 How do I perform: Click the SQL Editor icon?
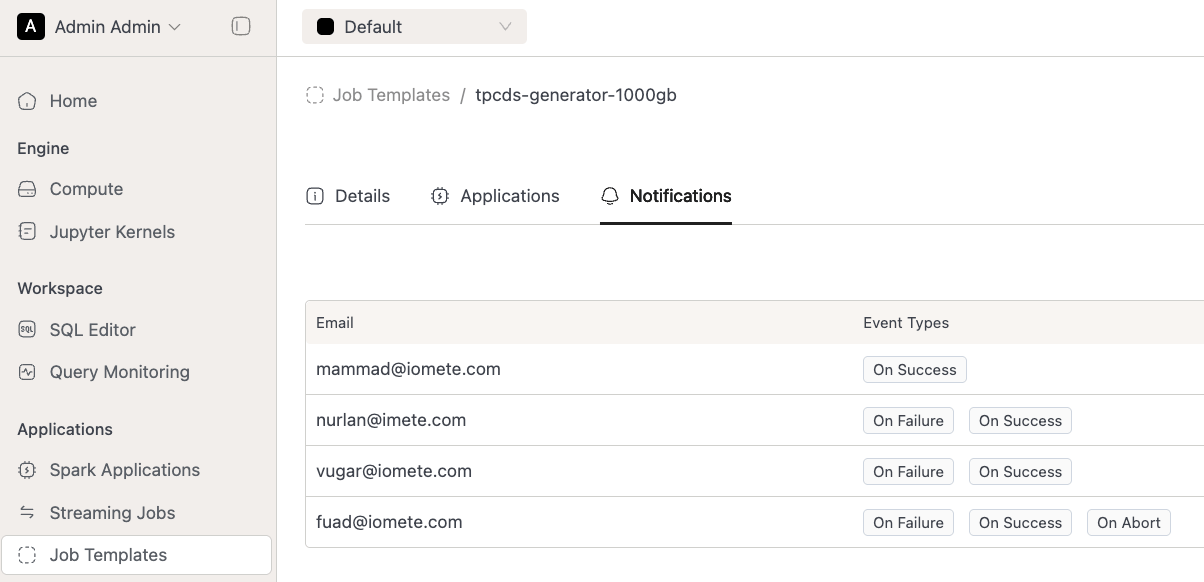[x=28, y=330]
